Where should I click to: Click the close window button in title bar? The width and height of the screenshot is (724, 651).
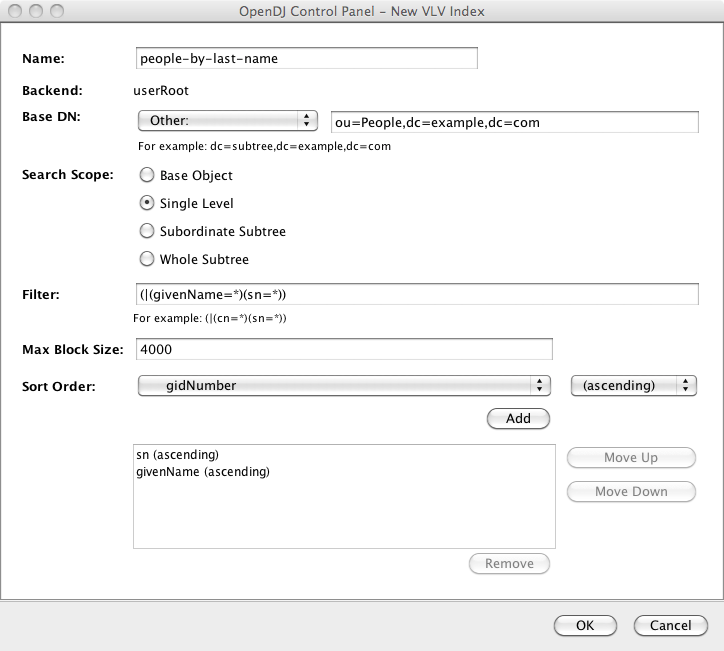click(15, 11)
